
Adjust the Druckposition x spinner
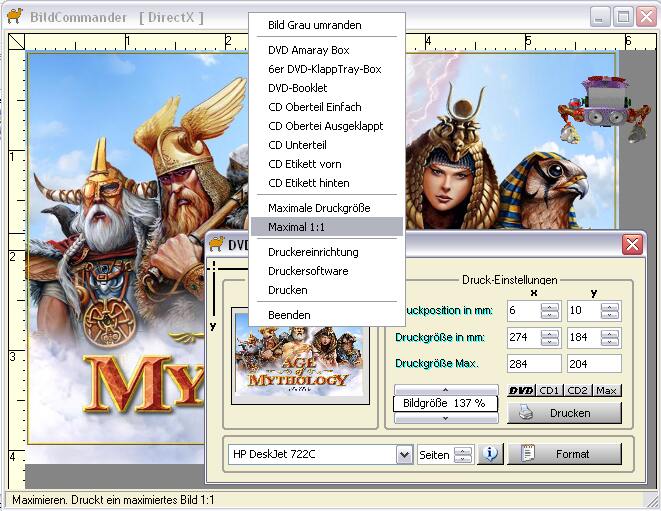tap(550, 311)
